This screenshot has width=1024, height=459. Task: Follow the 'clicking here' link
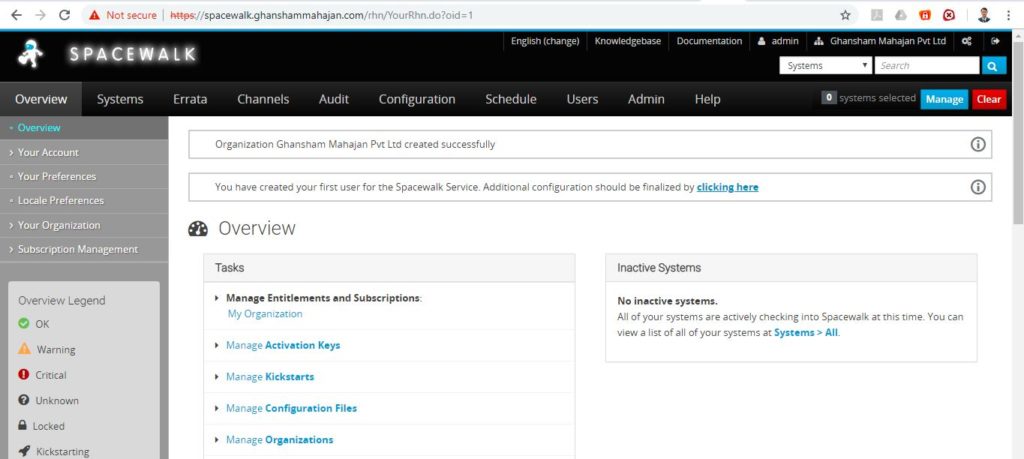tap(728, 187)
